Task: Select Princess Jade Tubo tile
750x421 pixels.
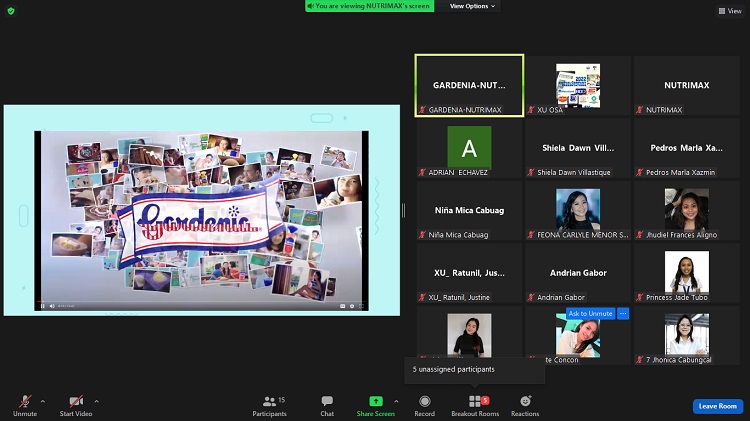Action: click(x=687, y=273)
